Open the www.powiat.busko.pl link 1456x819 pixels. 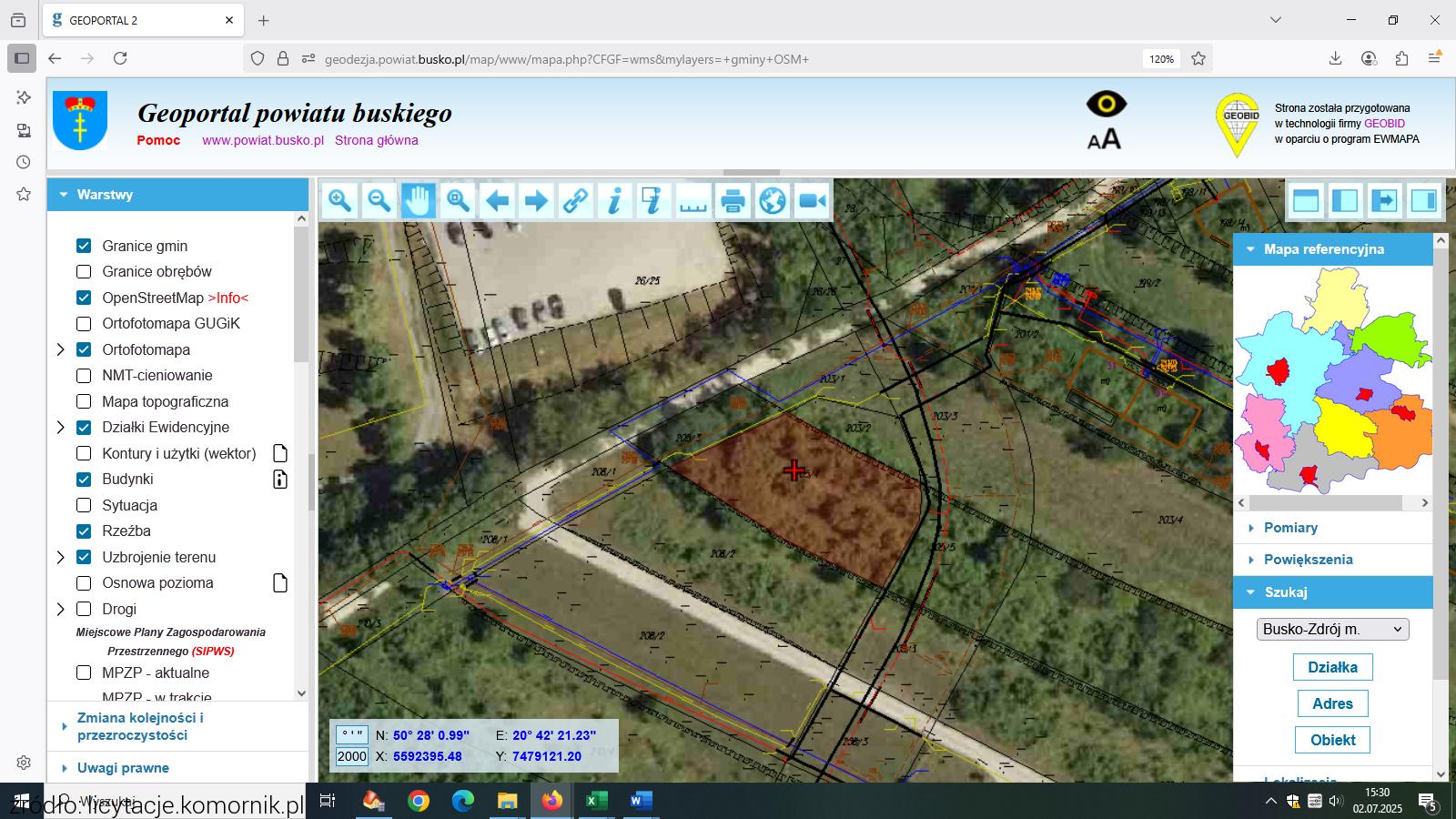[263, 140]
